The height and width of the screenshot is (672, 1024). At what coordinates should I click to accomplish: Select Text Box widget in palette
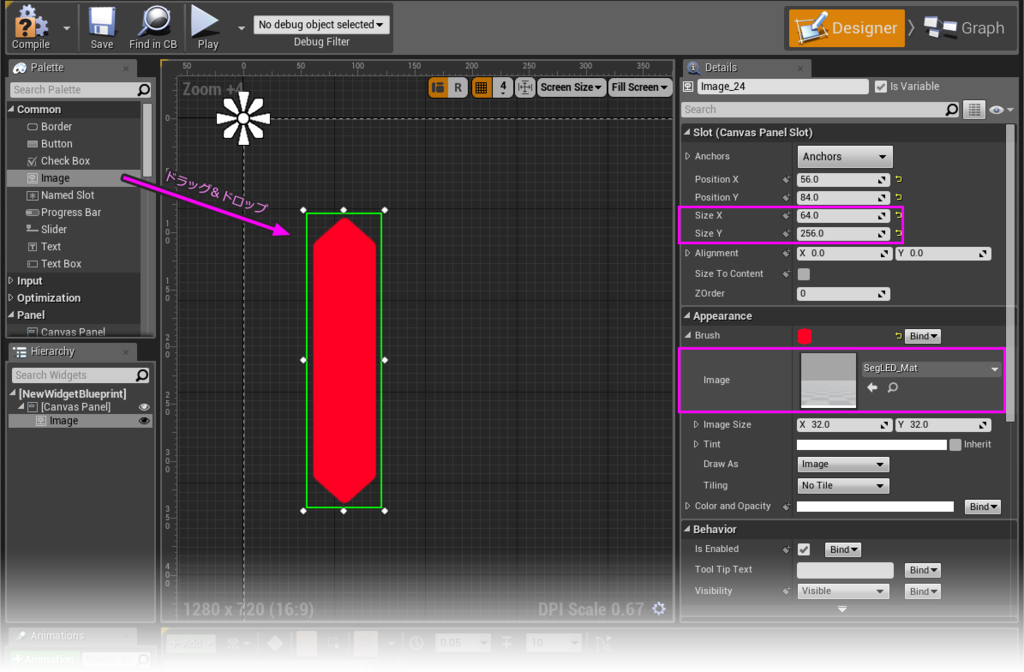(x=73, y=264)
